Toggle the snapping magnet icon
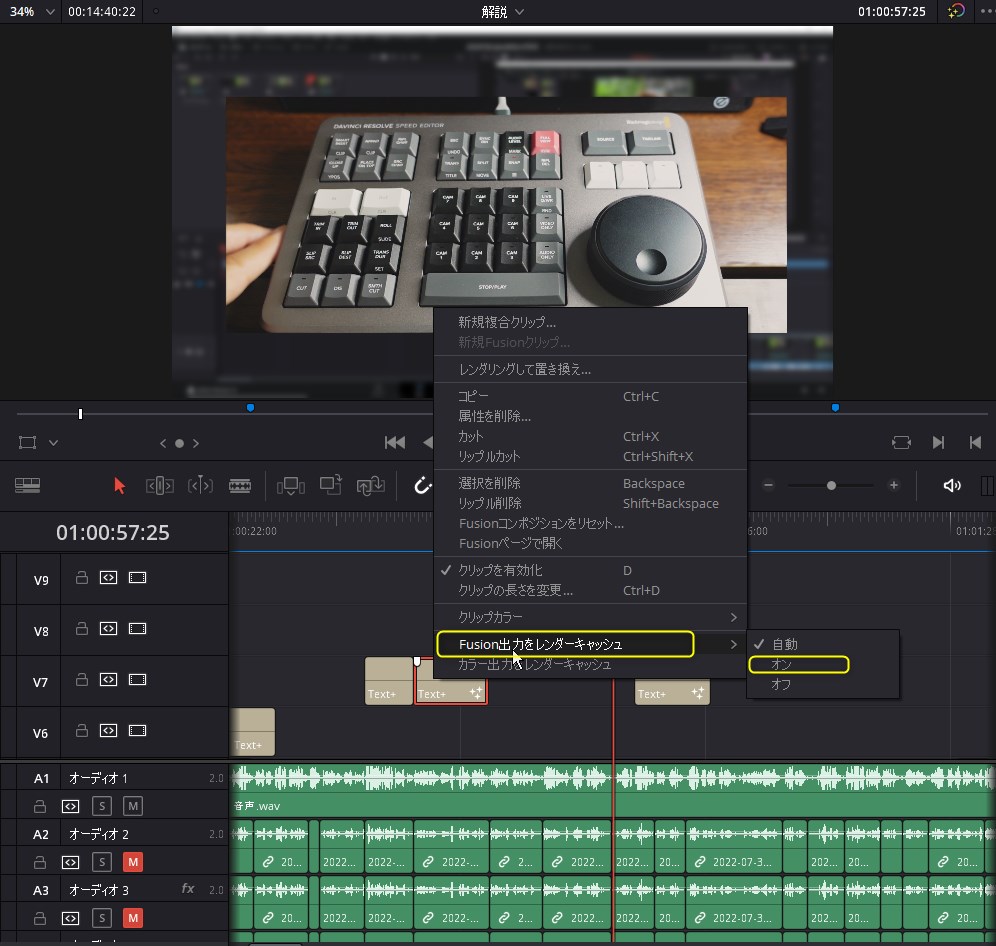 422,486
